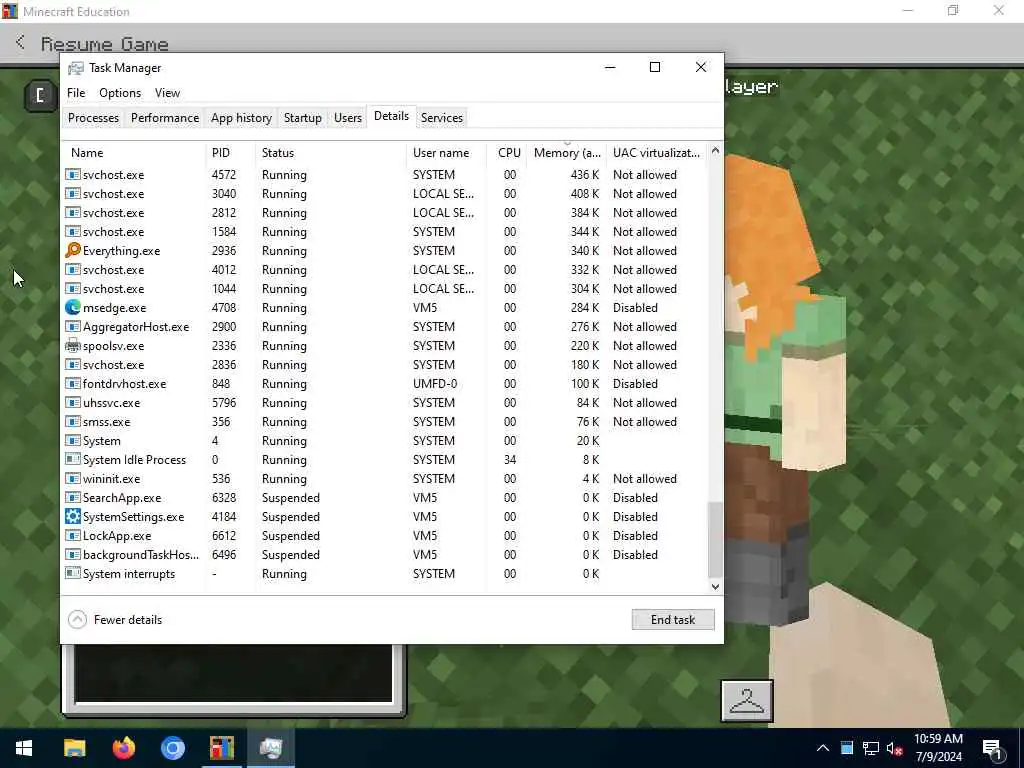Select the backgroundTaskHos... process name
The image size is (1024, 768).
tap(140, 554)
